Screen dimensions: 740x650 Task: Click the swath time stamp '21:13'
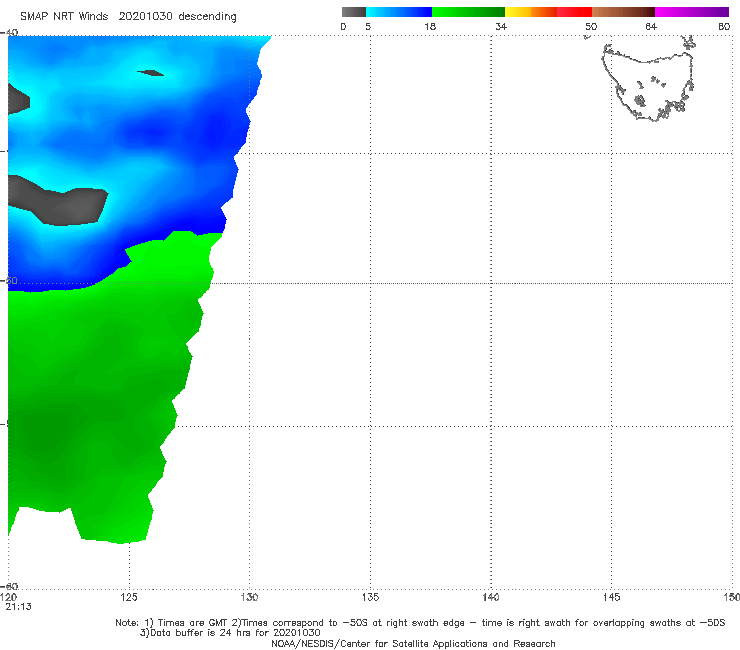point(18,607)
